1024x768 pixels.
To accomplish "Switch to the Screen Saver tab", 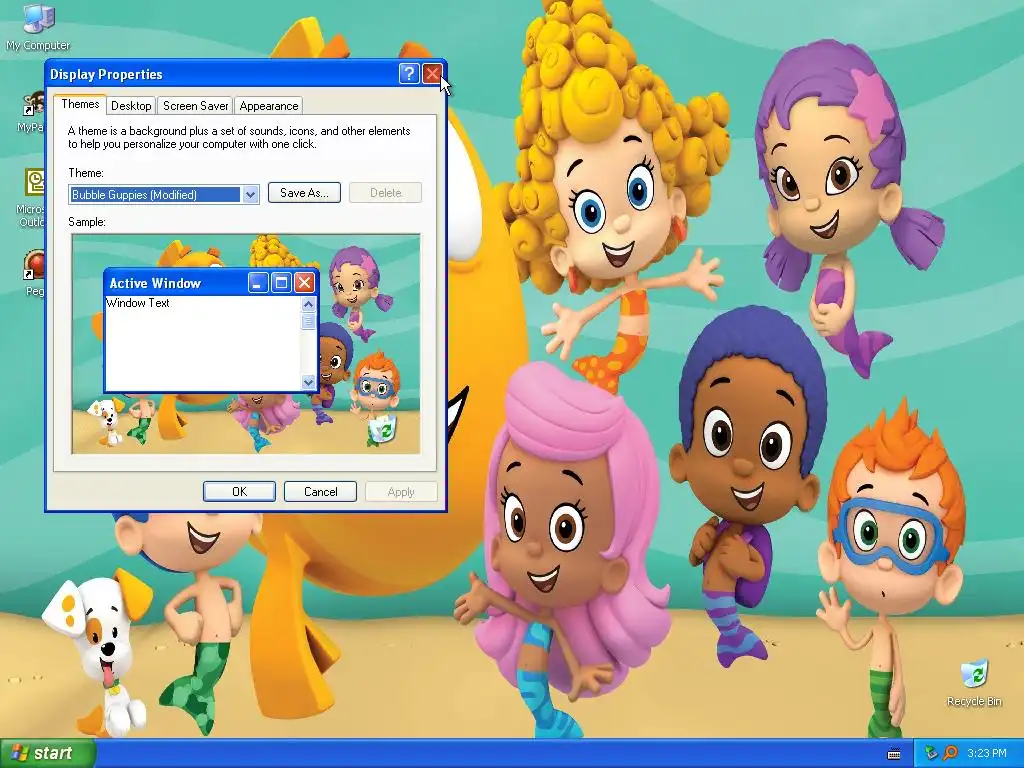I will click(195, 106).
